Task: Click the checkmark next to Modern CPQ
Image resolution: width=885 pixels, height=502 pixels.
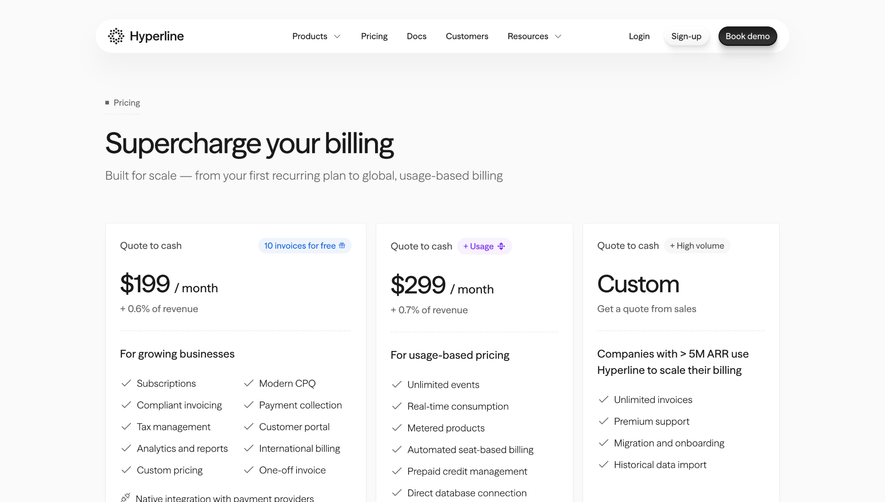Action: (248, 383)
